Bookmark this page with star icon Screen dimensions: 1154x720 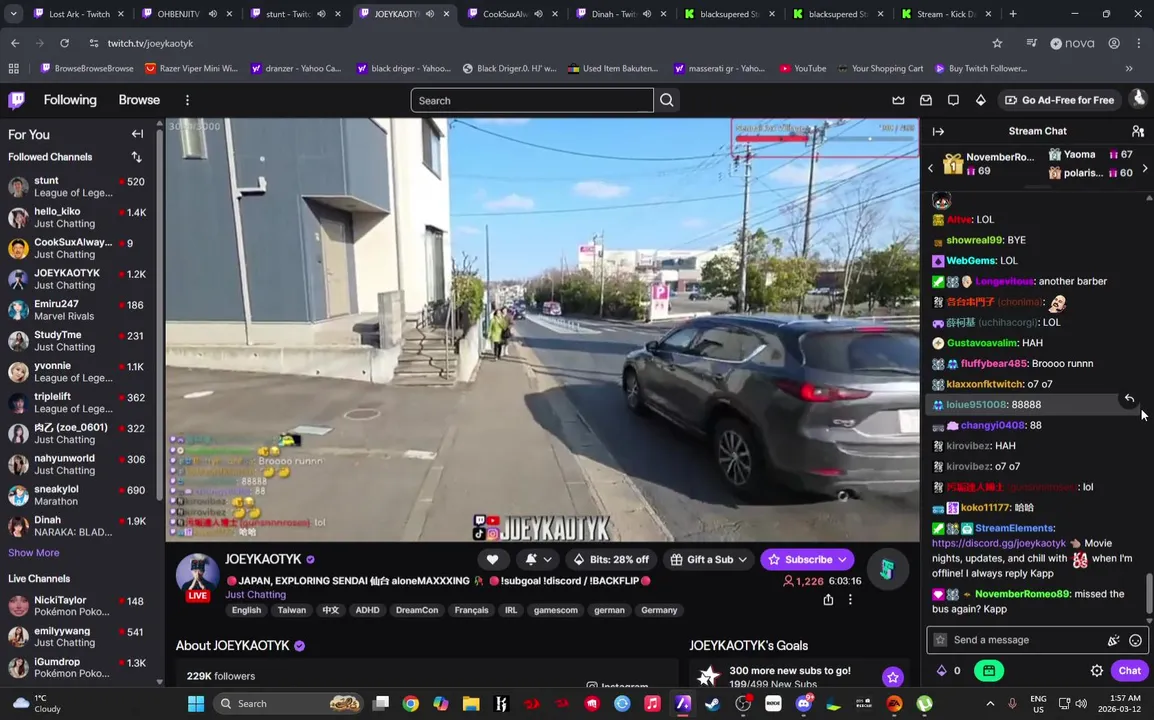997,43
